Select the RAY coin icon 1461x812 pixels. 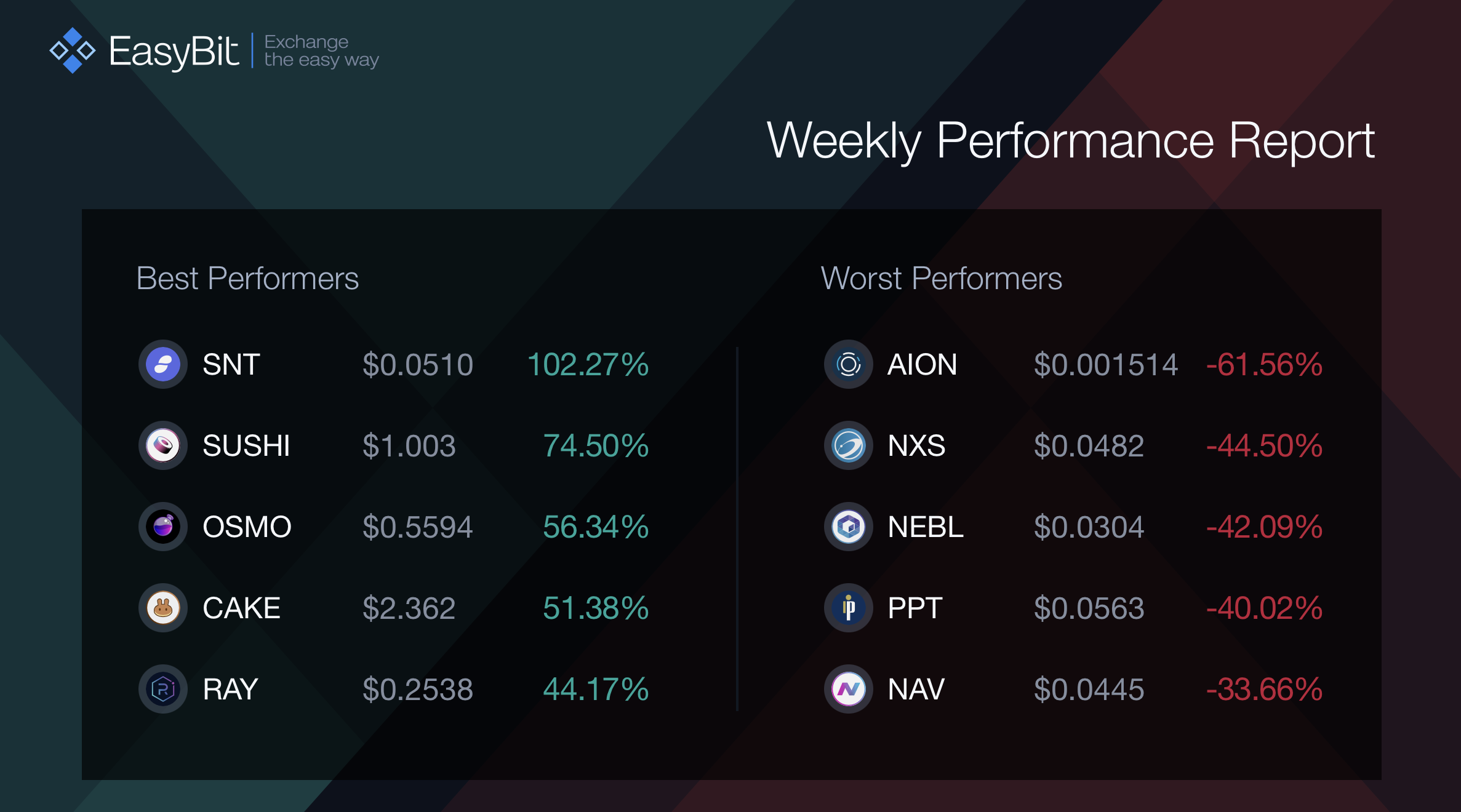pyautogui.click(x=162, y=689)
